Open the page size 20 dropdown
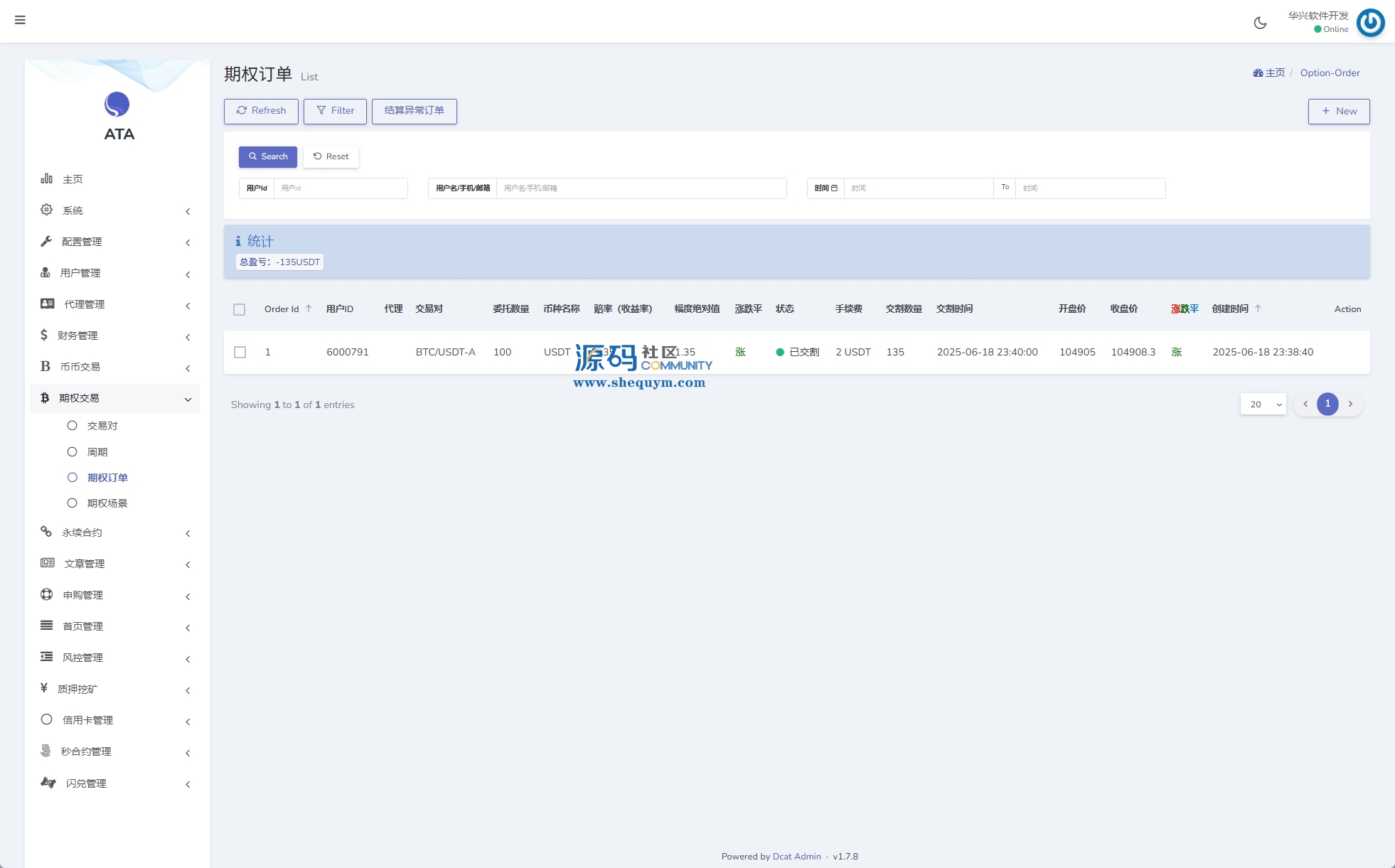Image resolution: width=1395 pixels, height=868 pixels. (x=1263, y=404)
